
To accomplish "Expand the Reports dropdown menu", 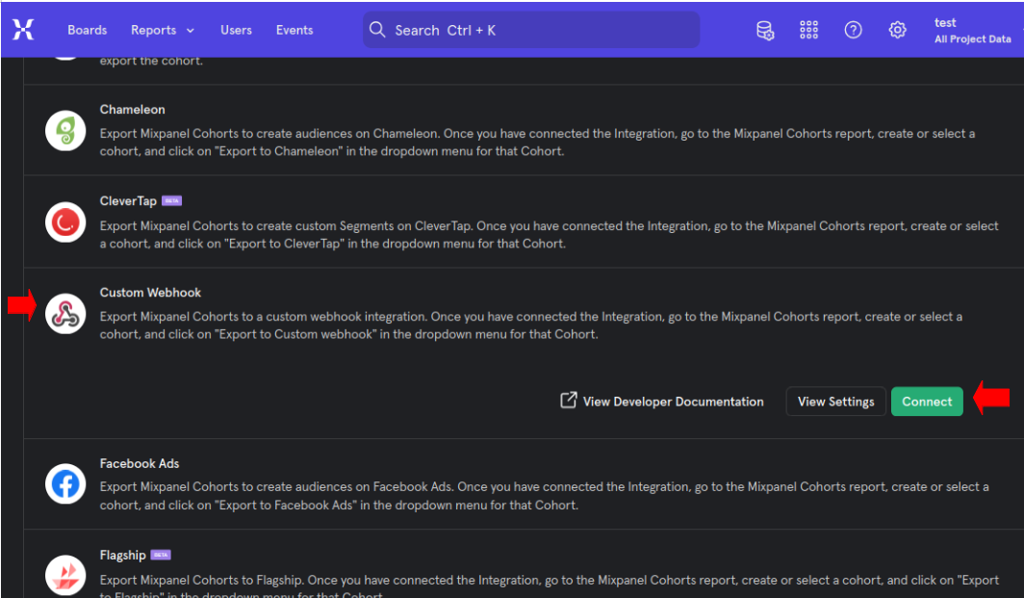I will [162, 30].
